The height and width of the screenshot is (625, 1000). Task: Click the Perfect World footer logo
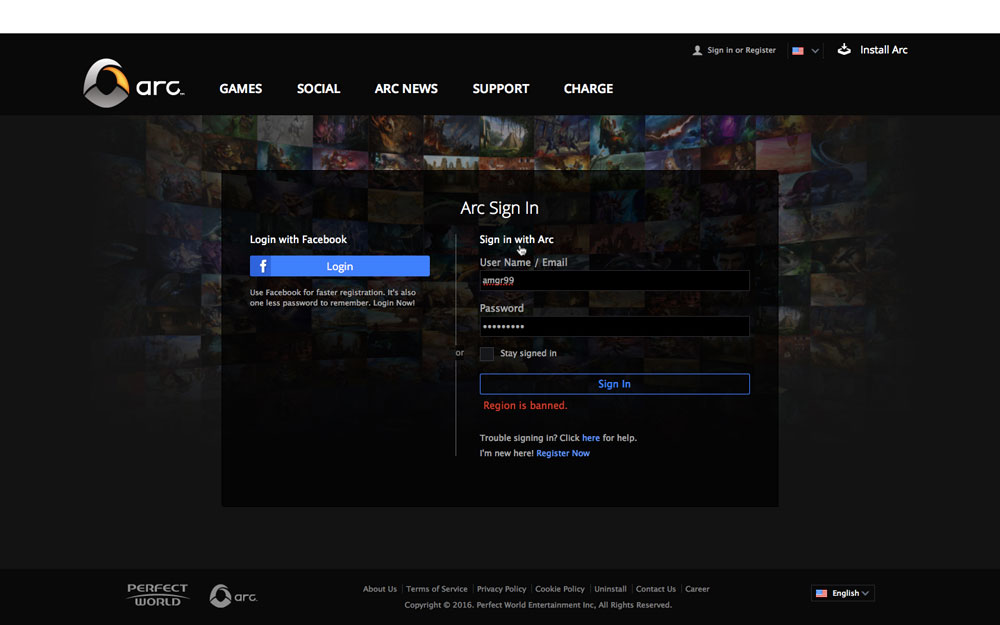point(158,595)
